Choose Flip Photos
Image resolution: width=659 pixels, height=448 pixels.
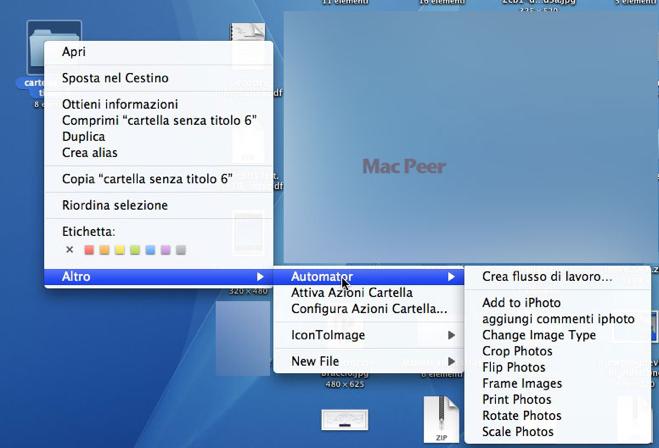click(x=558, y=367)
